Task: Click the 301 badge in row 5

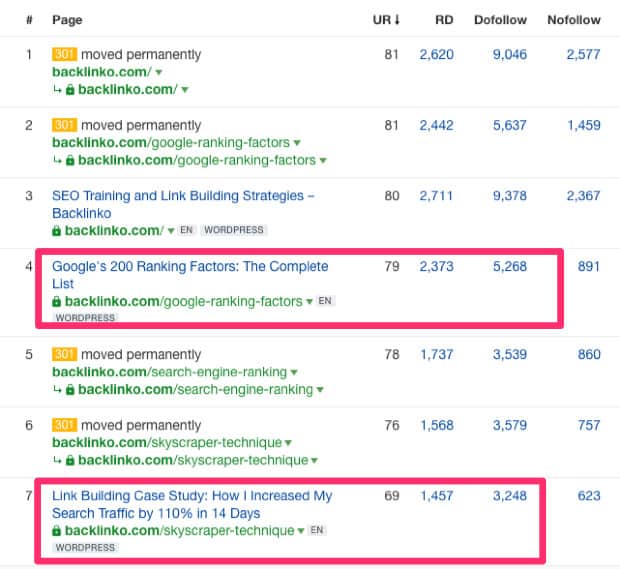Action: point(64,354)
